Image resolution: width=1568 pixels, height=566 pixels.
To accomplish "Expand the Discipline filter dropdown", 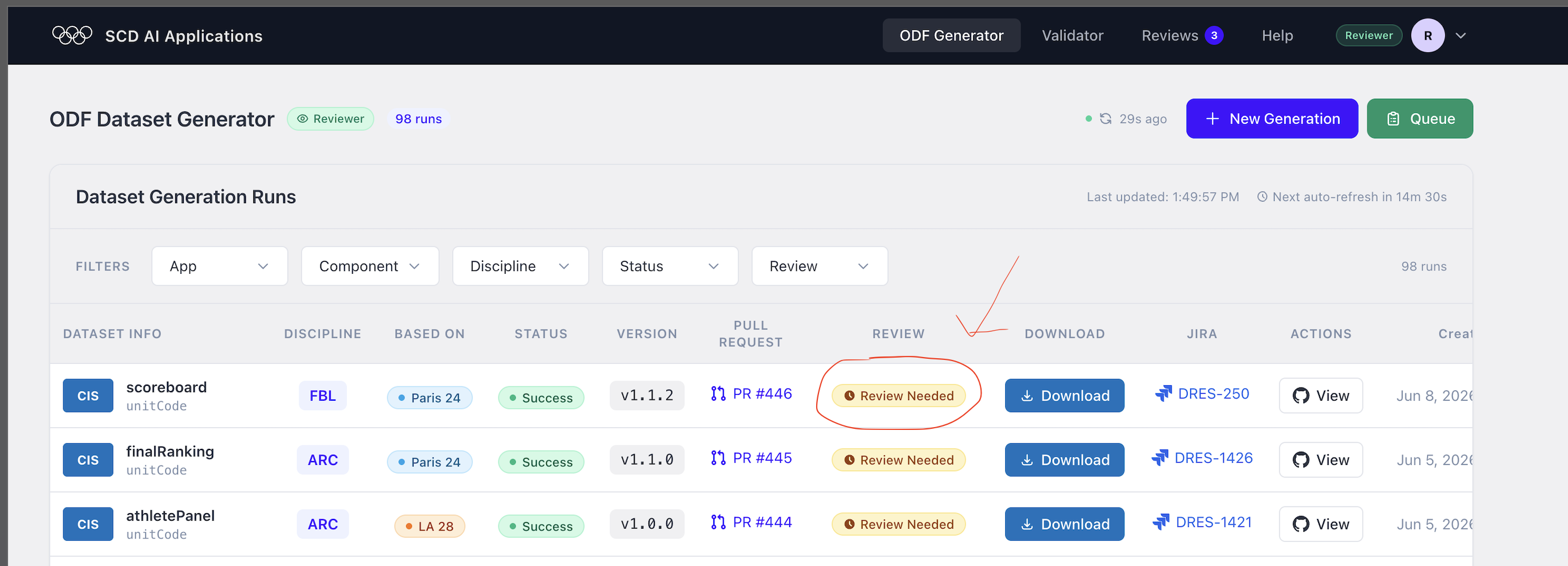I will (x=520, y=266).
